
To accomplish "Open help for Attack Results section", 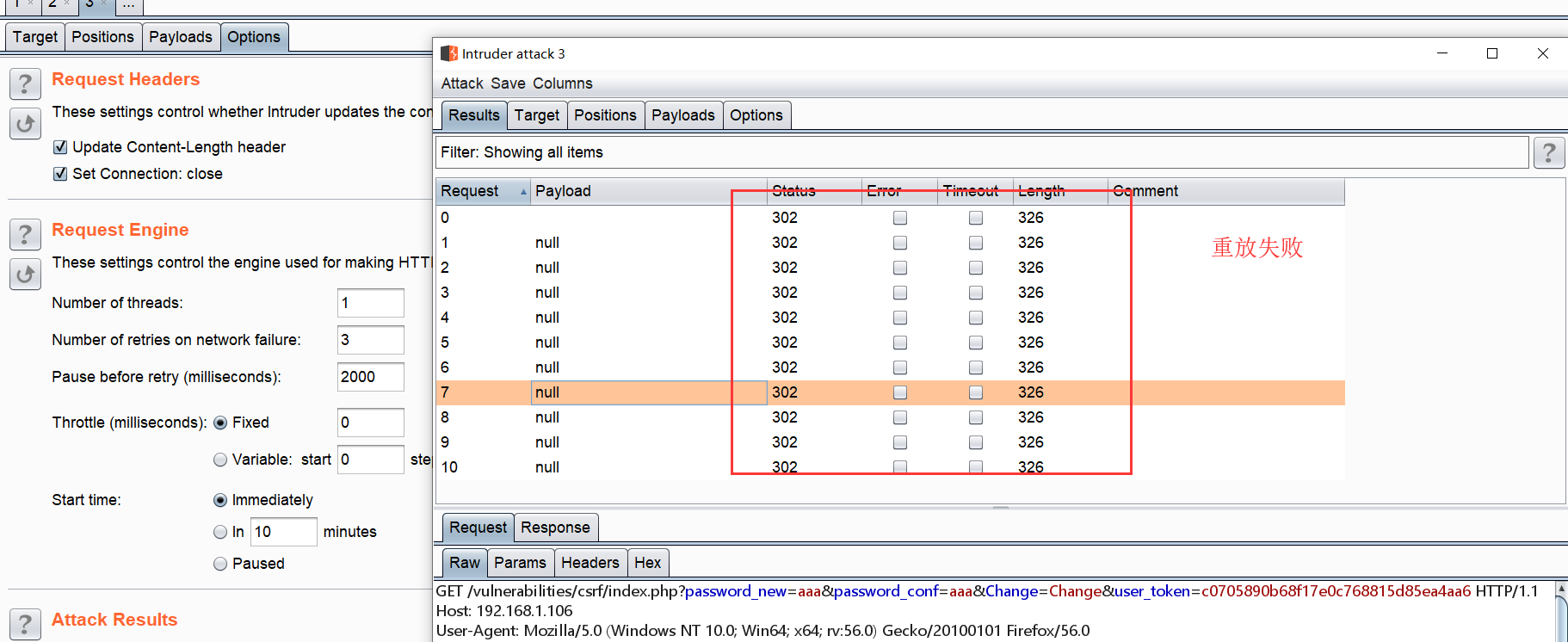I will [25, 624].
